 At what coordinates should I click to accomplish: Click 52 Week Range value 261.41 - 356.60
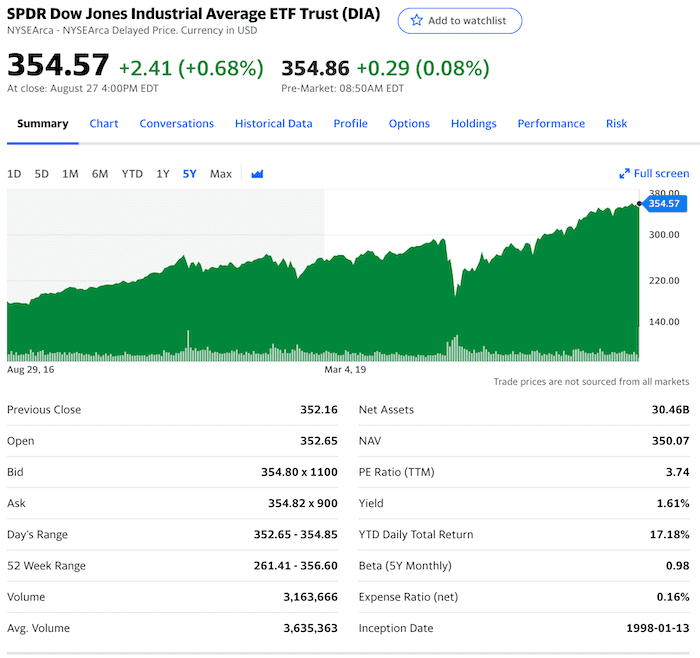coord(296,566)
